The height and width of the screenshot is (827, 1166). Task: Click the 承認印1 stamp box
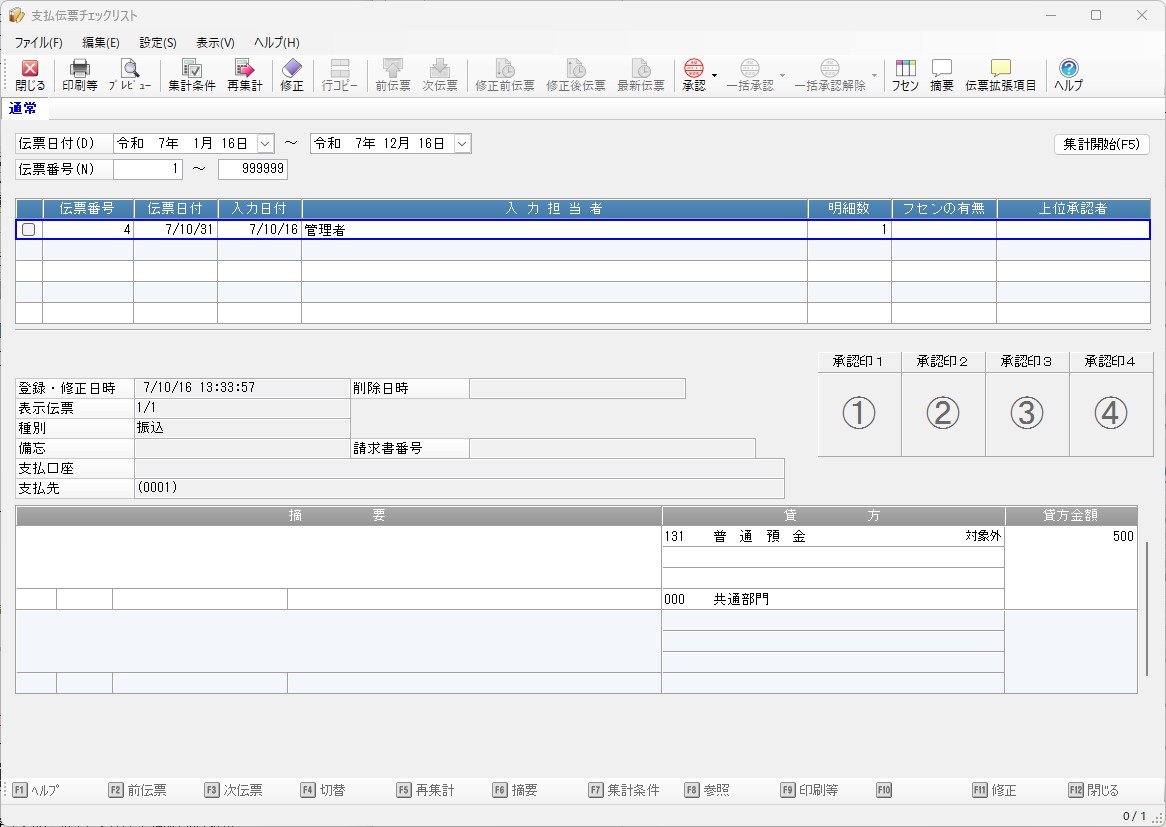point(859,413)
